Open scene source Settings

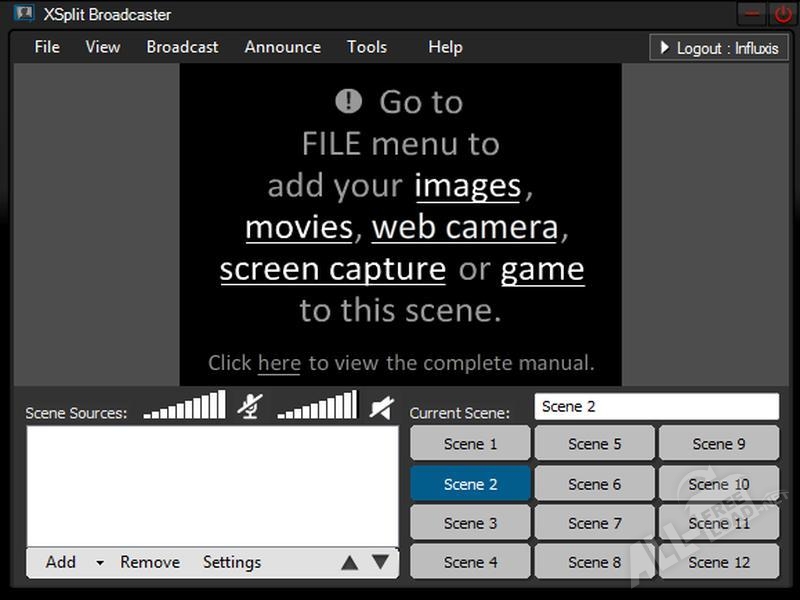click(x=232, y=562)
